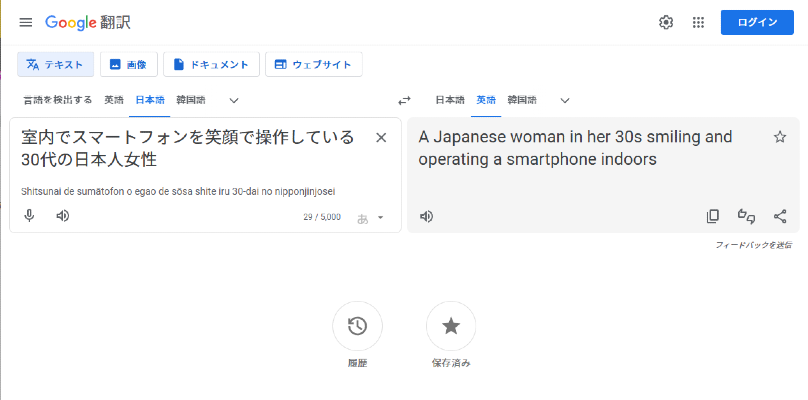
Task: Open the settings gear
Action: coord(666,23)
